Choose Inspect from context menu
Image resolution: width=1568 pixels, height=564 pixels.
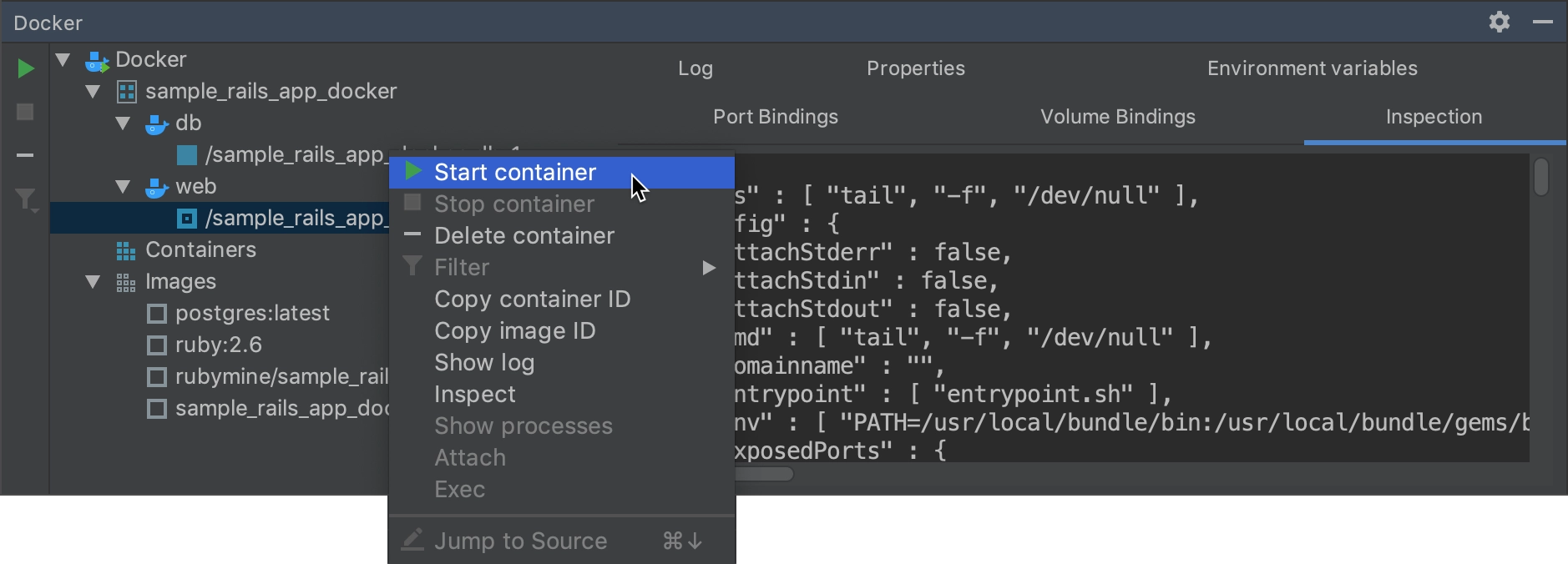pyautogui.click(x=562, y=395)
